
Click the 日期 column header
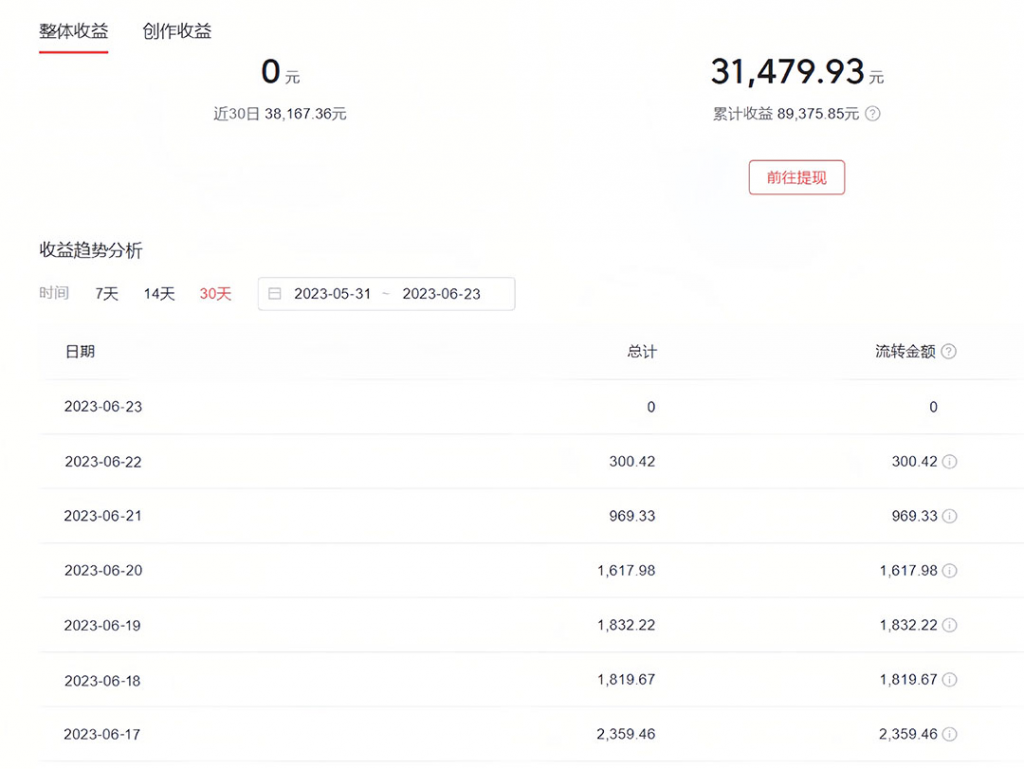pos(80,352)
